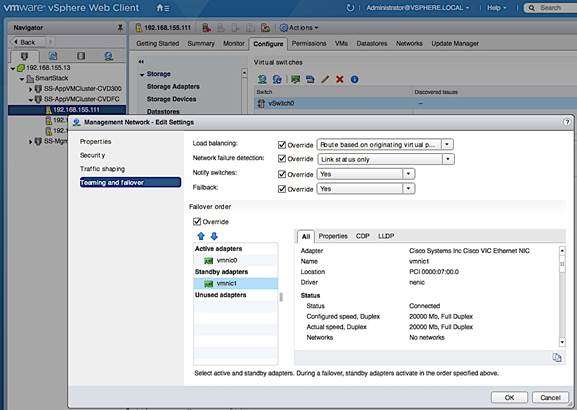Screen dimensions: 577x410
Task: Click the search magnifier icon
Action: (532, 8)
